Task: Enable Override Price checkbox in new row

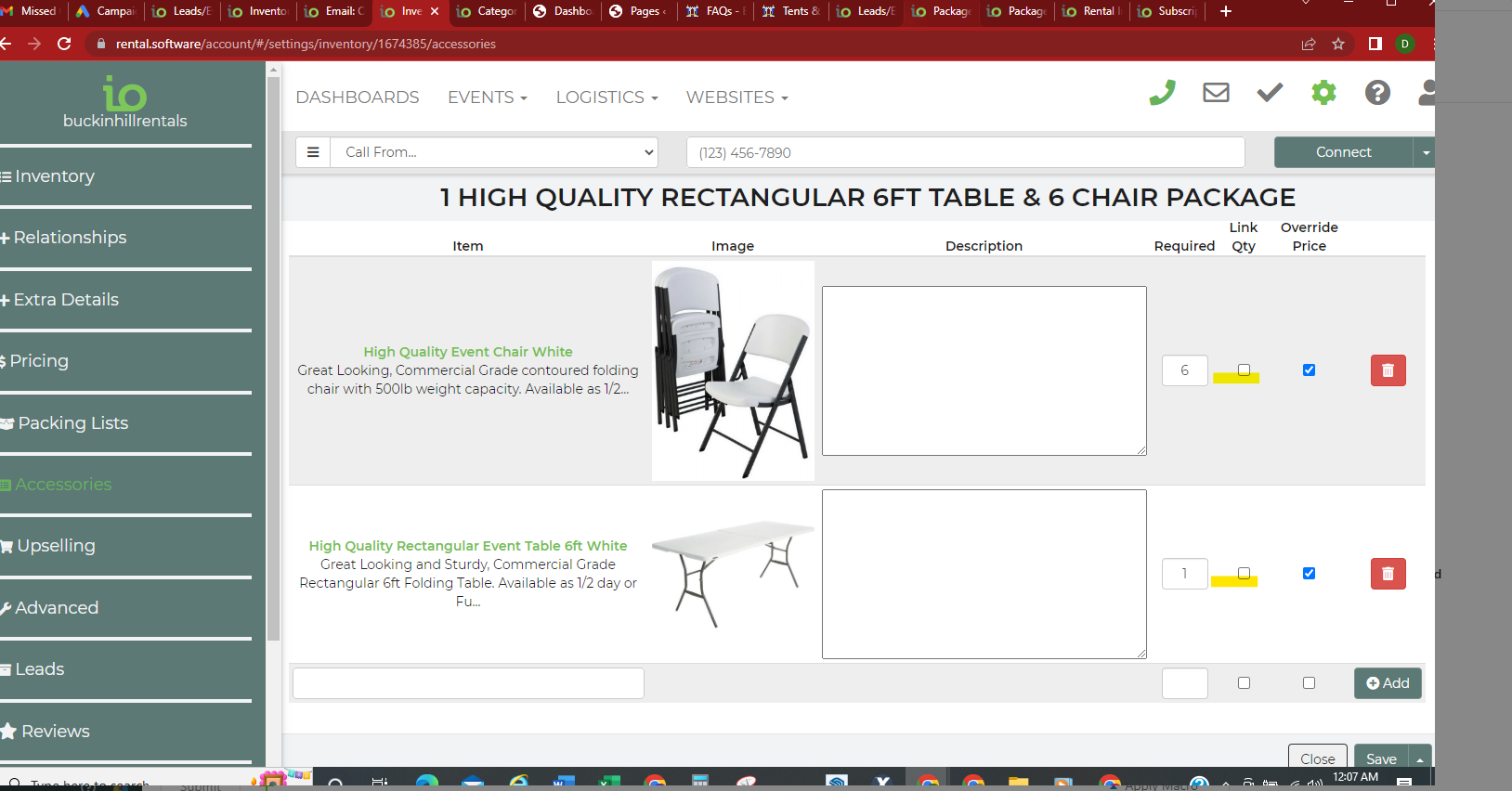Action: [x=1309, y=683]
